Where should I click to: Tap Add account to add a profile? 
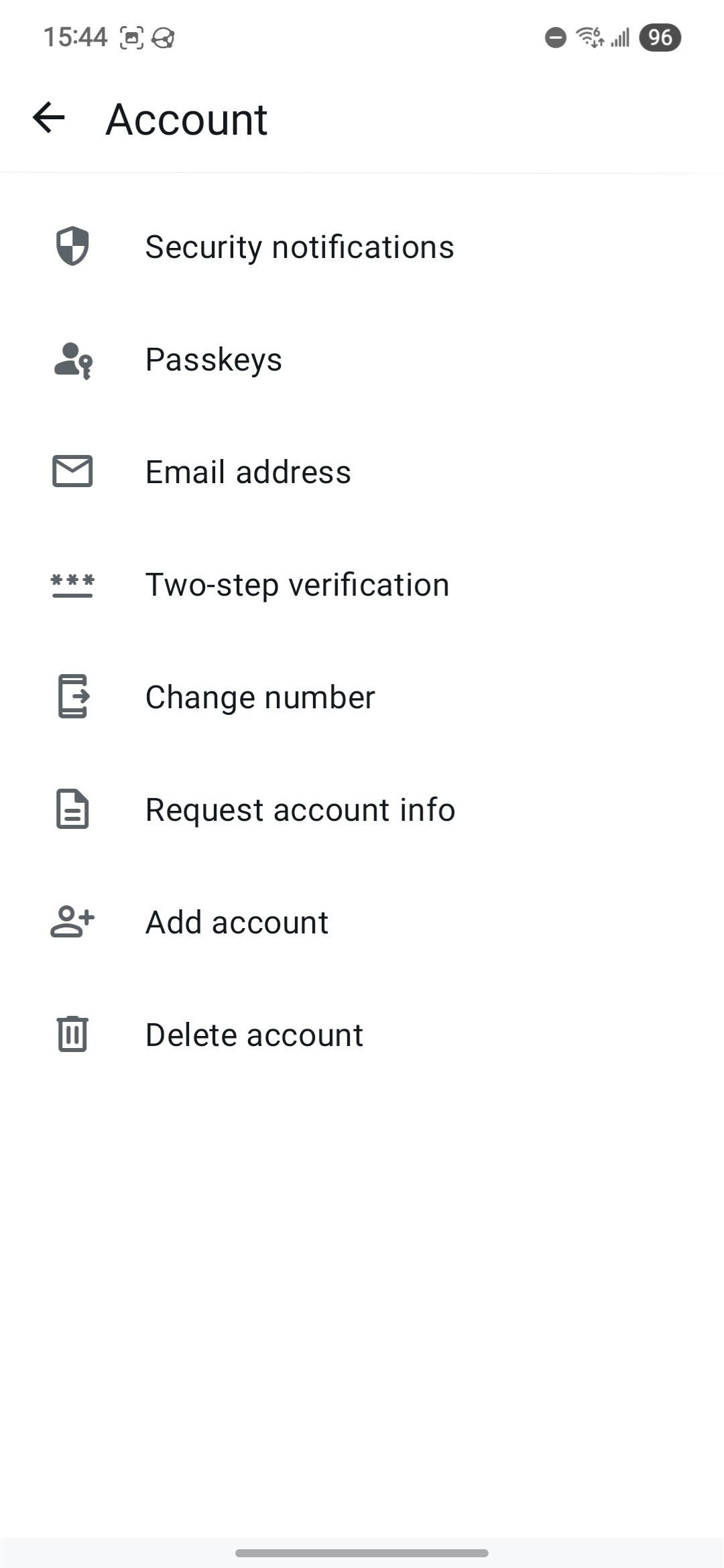[236, 921]
